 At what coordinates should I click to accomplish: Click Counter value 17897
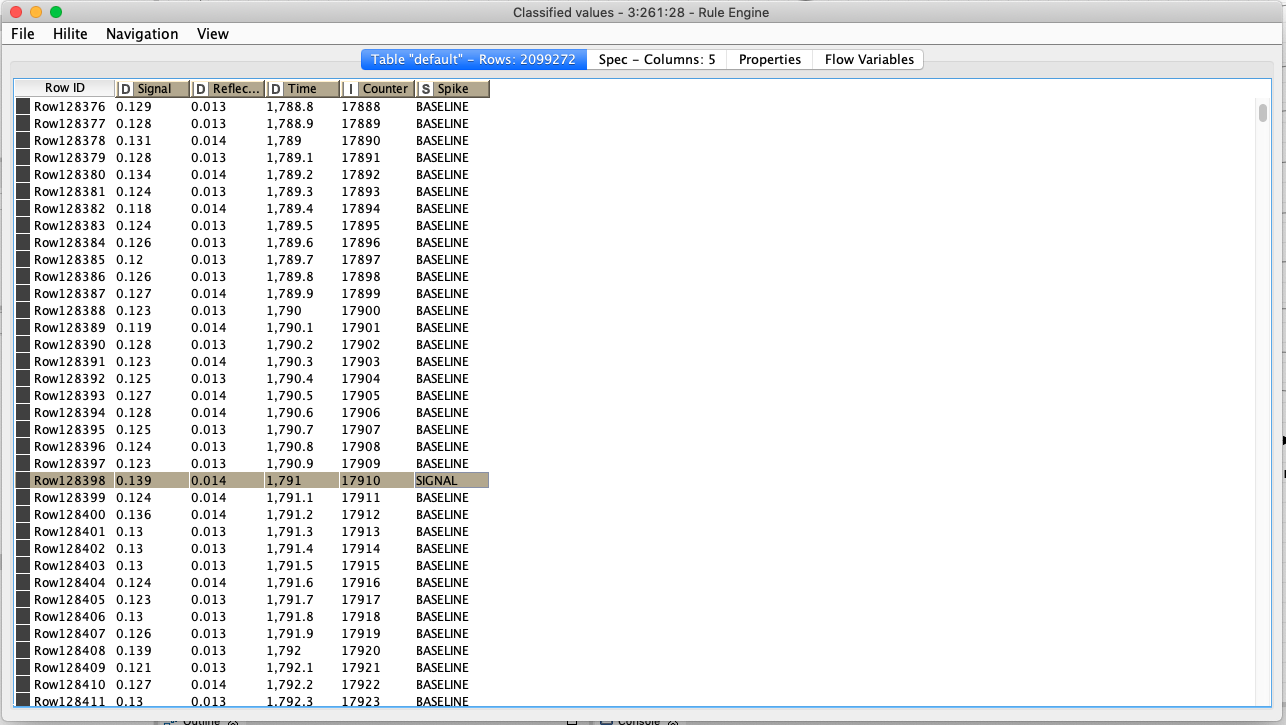pyautogui.click(x=360, y=259)
